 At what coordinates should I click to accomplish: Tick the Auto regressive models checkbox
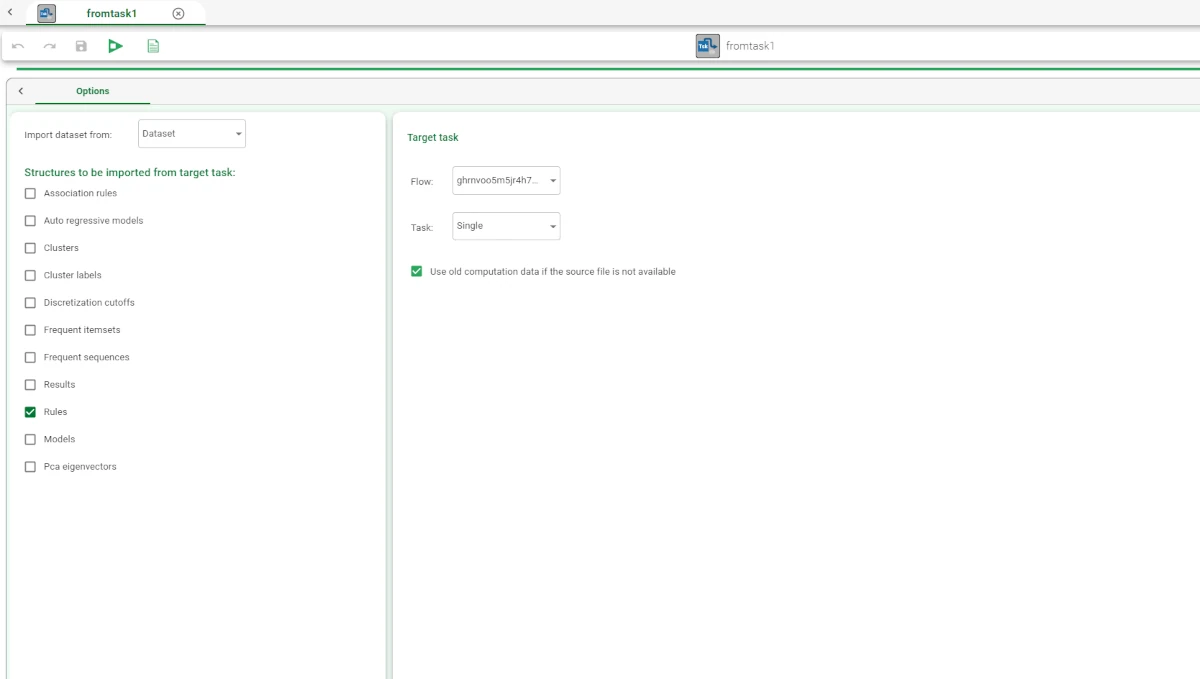(x=30, y=221)
